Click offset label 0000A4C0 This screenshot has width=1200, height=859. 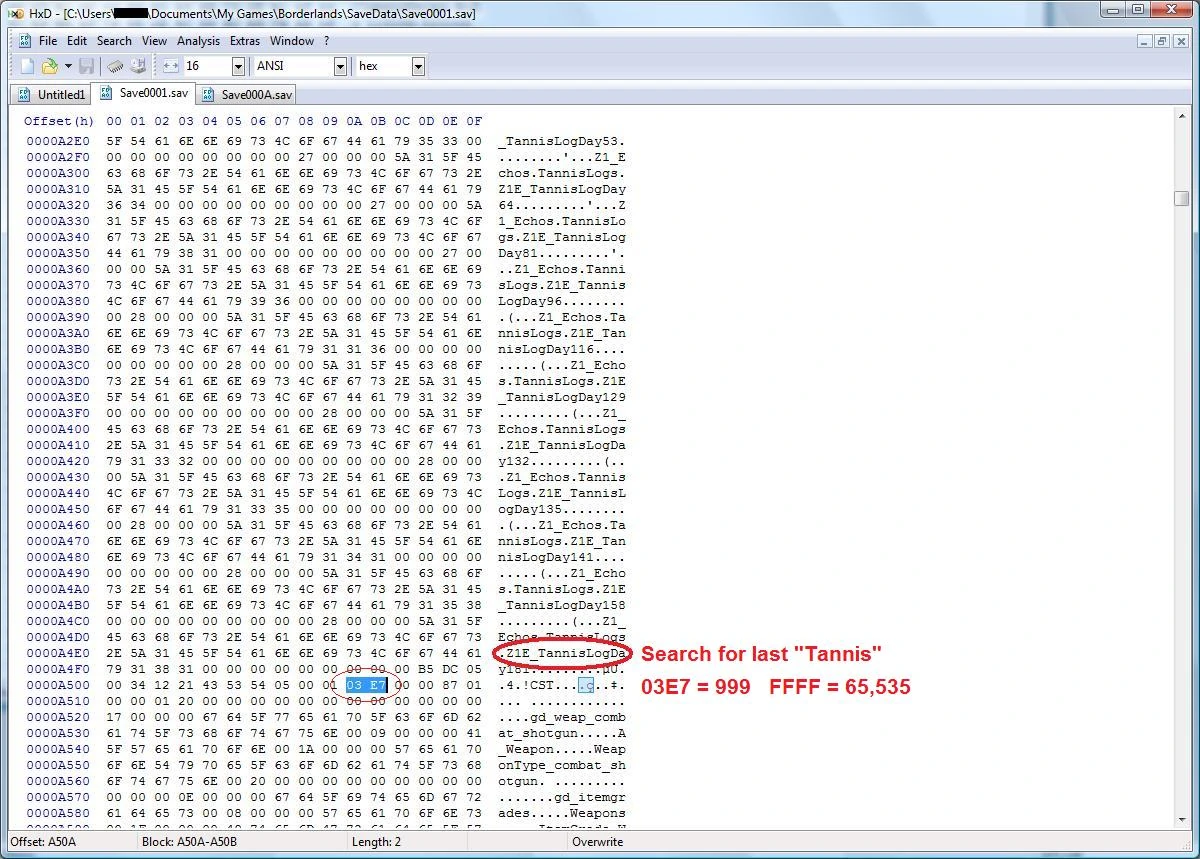pos(58,621)
